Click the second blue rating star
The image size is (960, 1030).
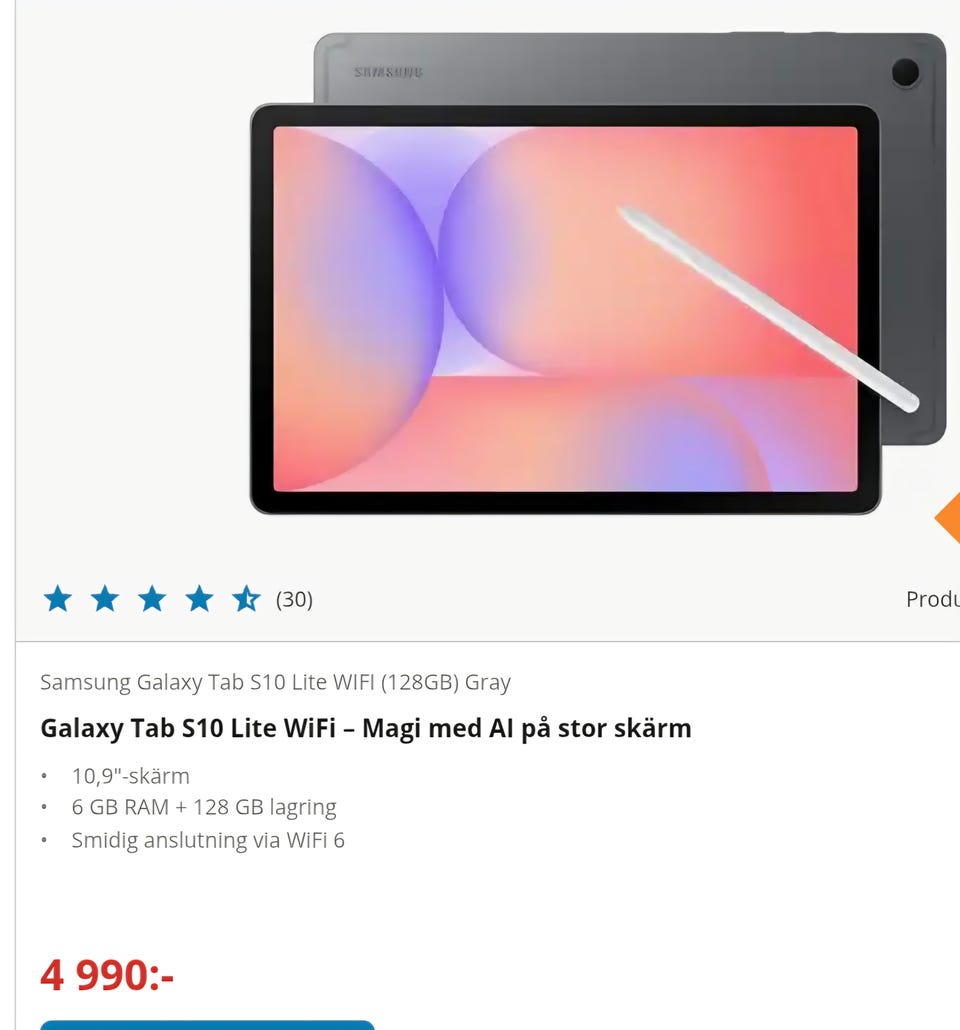point(105,599)
